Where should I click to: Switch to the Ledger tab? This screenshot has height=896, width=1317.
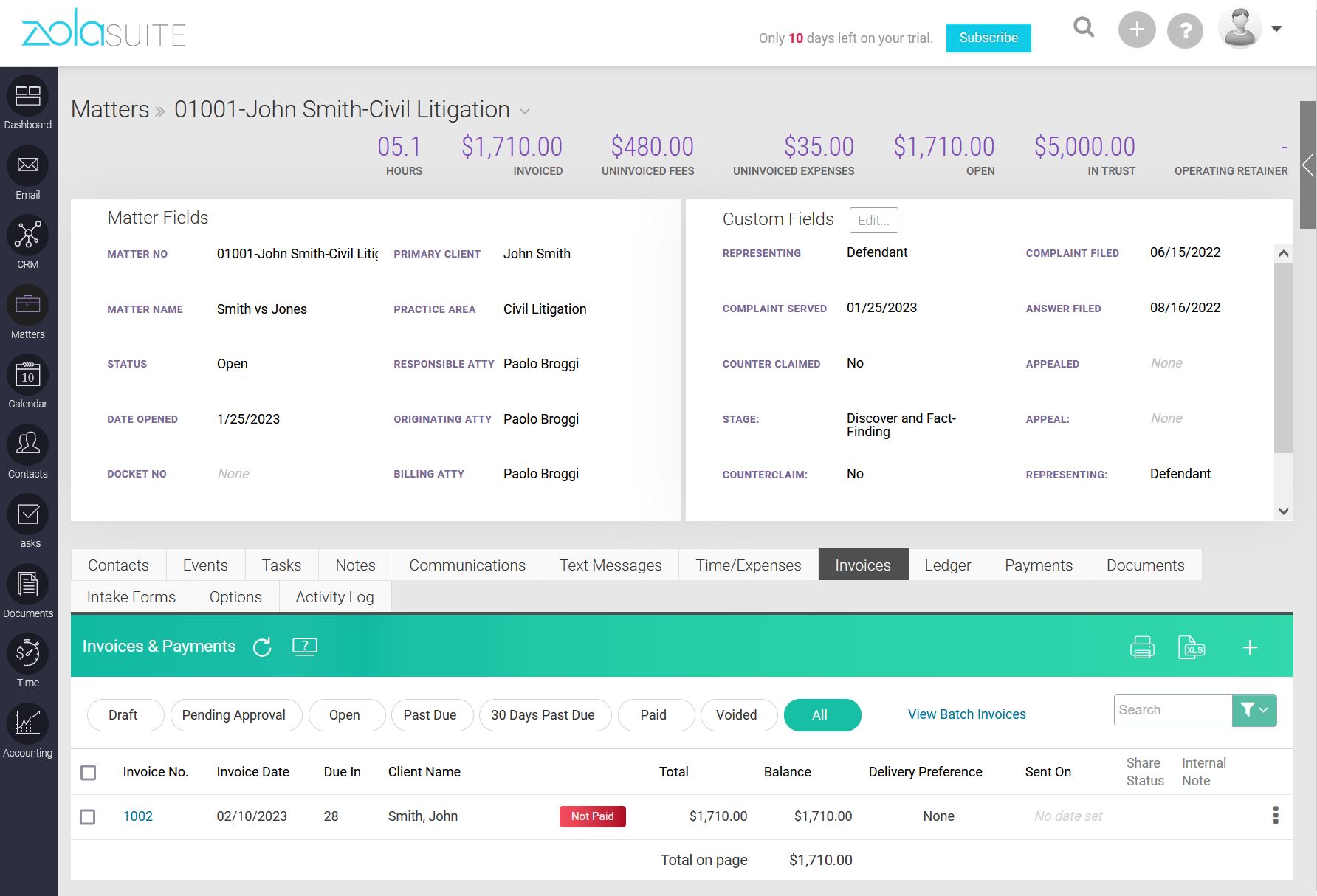[x=947, y=565]
